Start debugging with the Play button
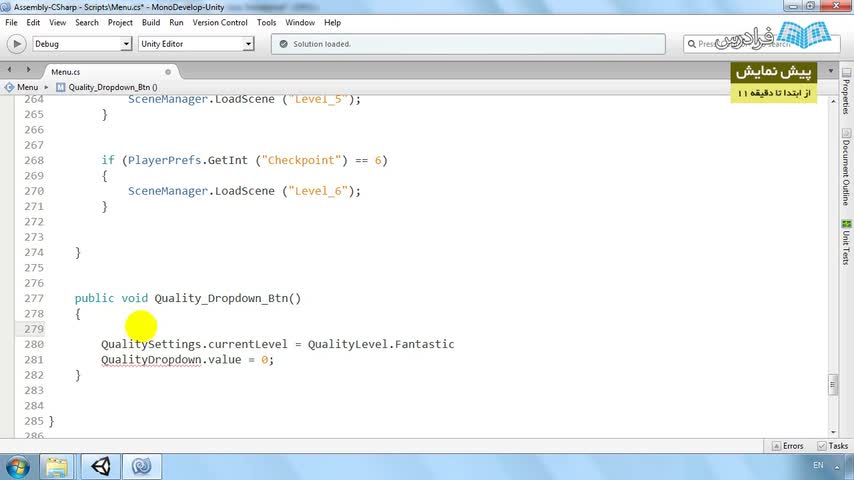Image resolution: width=854 pixels, height=480 pixels. pos(16,44)
